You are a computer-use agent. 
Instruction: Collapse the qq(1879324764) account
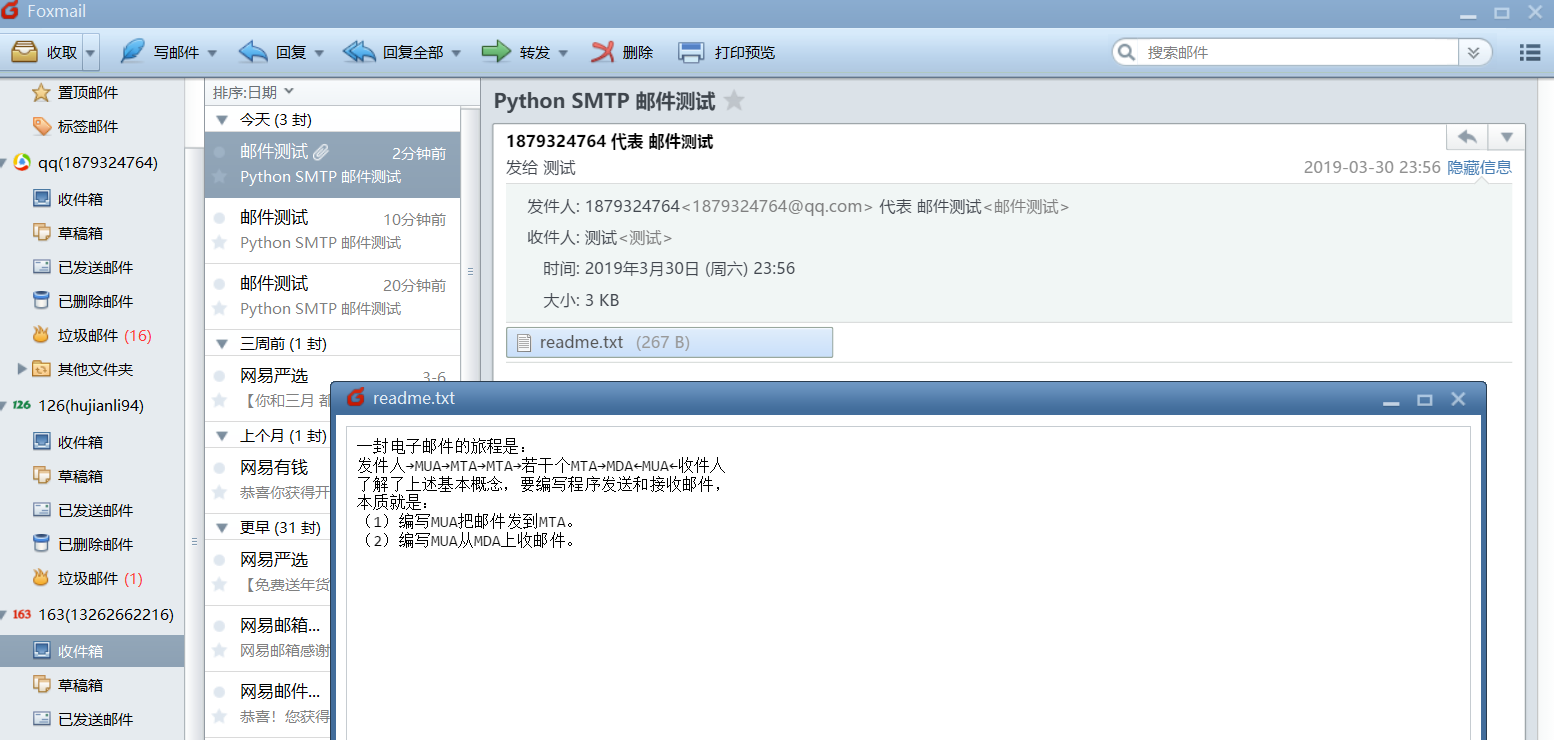click(4, 163)
